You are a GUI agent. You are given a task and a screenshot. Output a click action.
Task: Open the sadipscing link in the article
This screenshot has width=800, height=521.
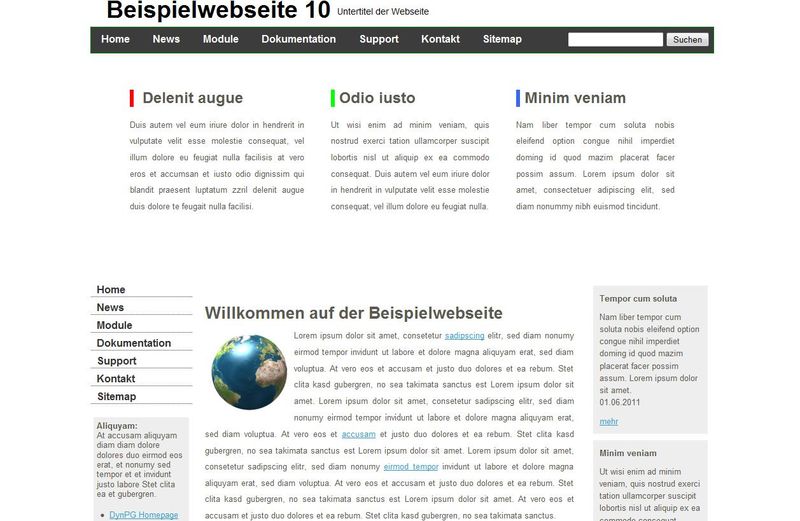click(x=464, y=336)
